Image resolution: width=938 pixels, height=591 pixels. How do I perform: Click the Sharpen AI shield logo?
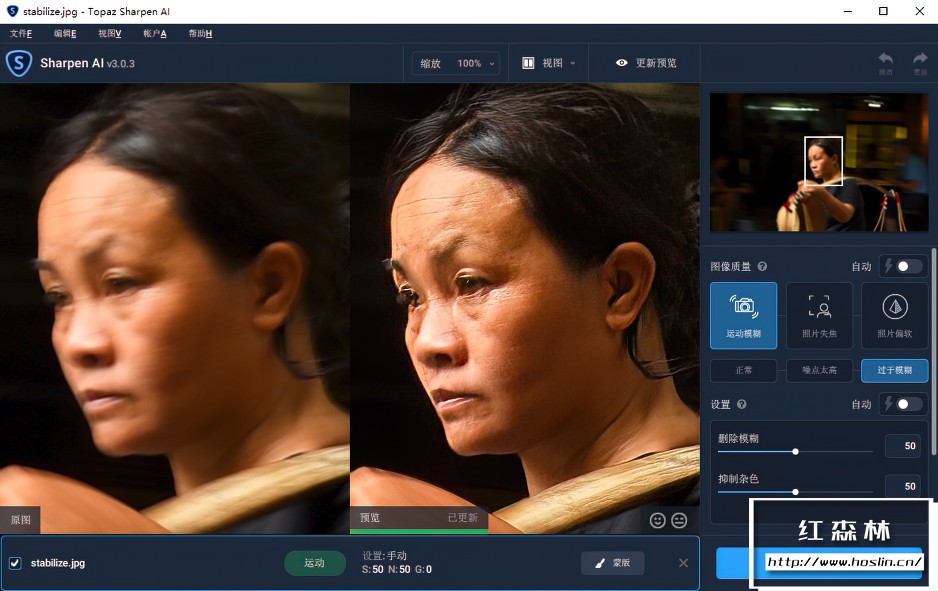(19, 63)
